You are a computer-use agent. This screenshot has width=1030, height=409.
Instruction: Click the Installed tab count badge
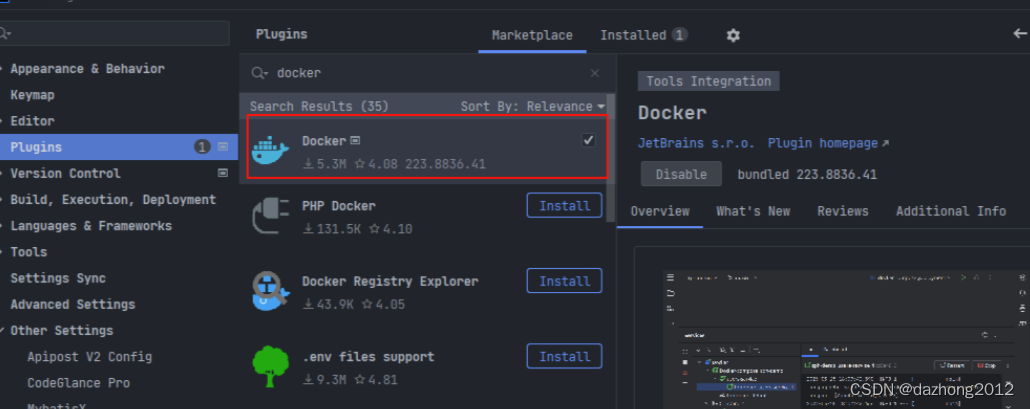point(680,35)
